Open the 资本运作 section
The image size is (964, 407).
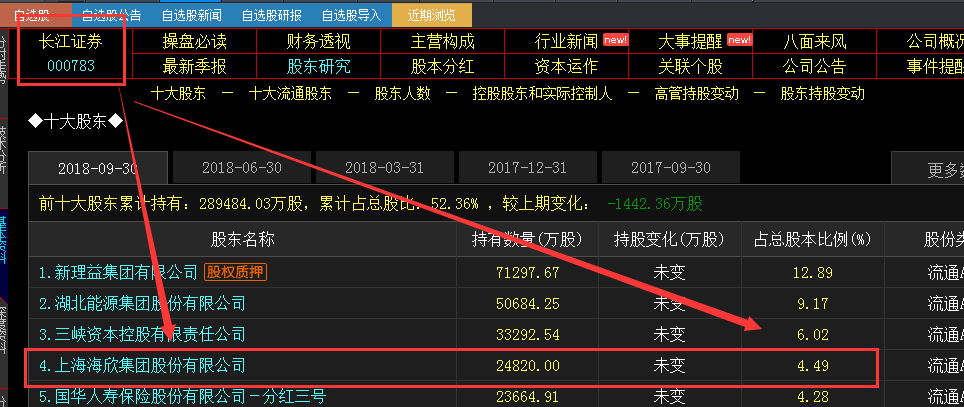[566, 66]
